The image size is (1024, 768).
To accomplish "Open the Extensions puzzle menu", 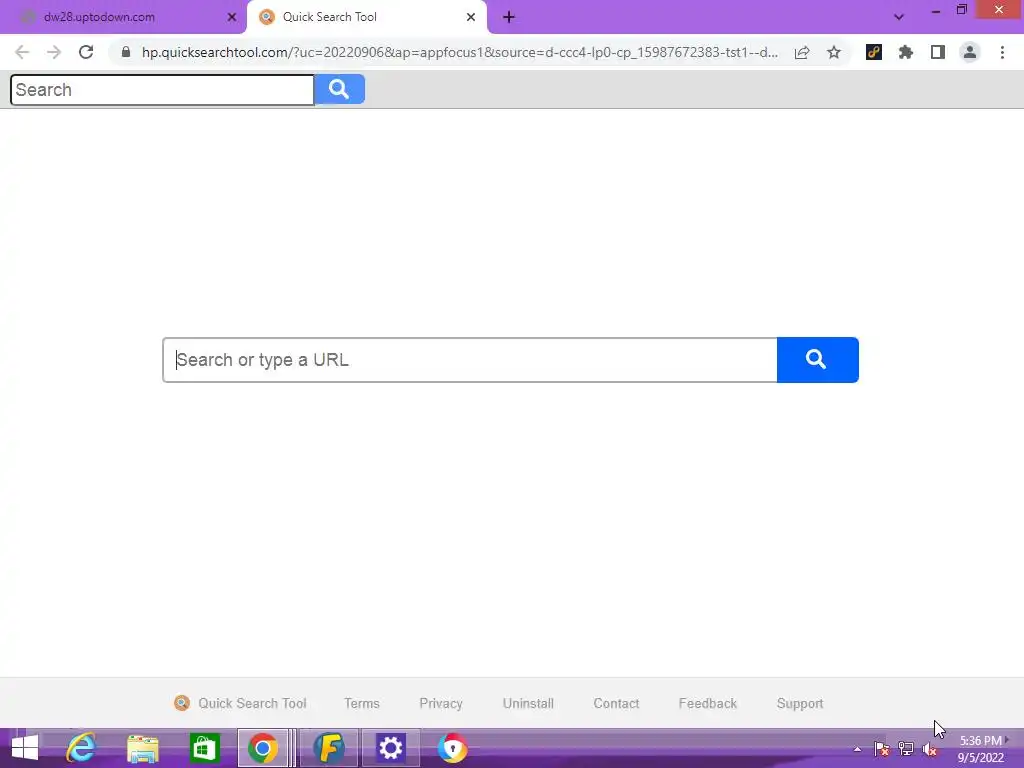I will tap(906, 52).
